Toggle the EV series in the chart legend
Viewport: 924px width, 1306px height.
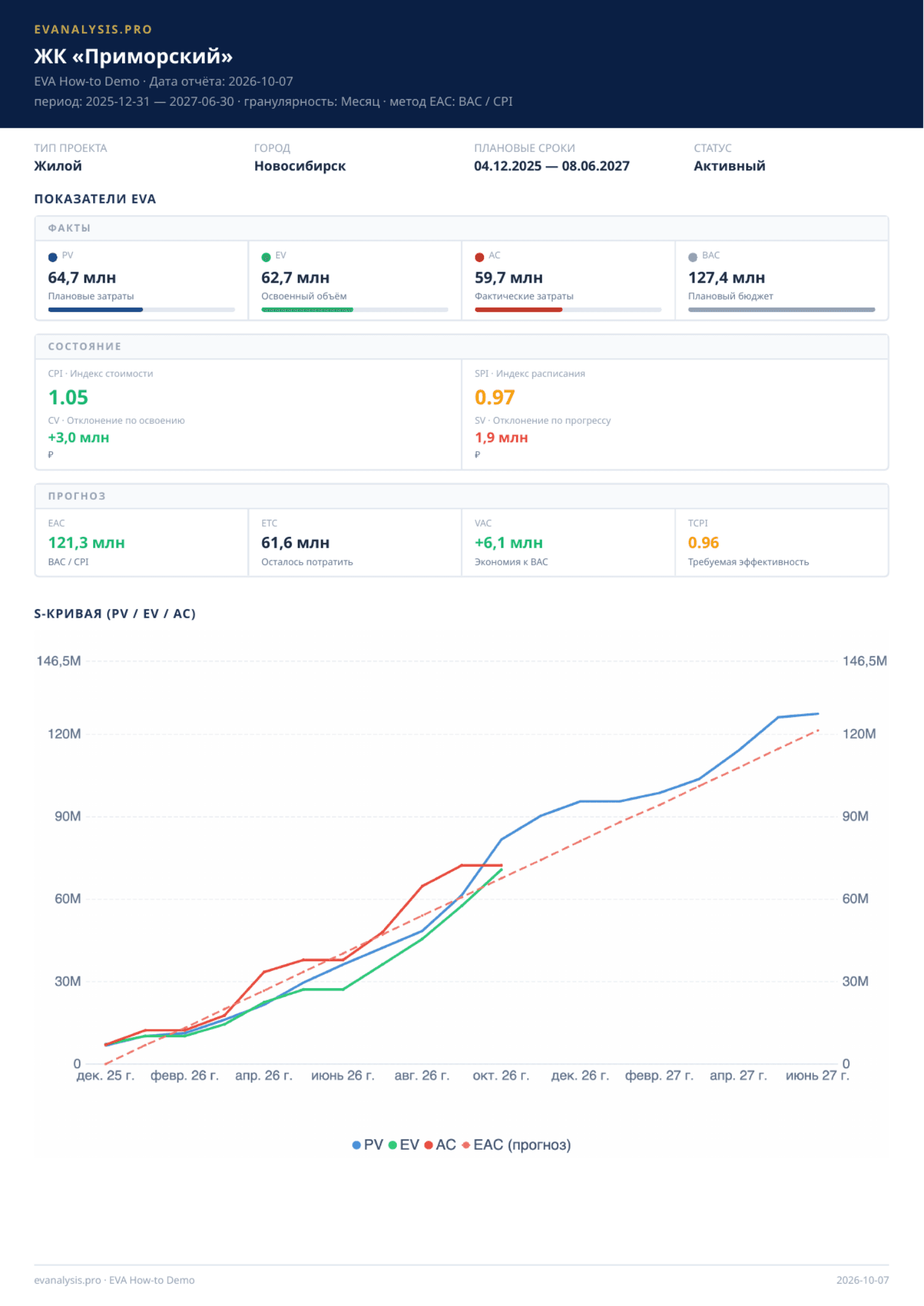pyautogui.click(x=404, y=1145)
